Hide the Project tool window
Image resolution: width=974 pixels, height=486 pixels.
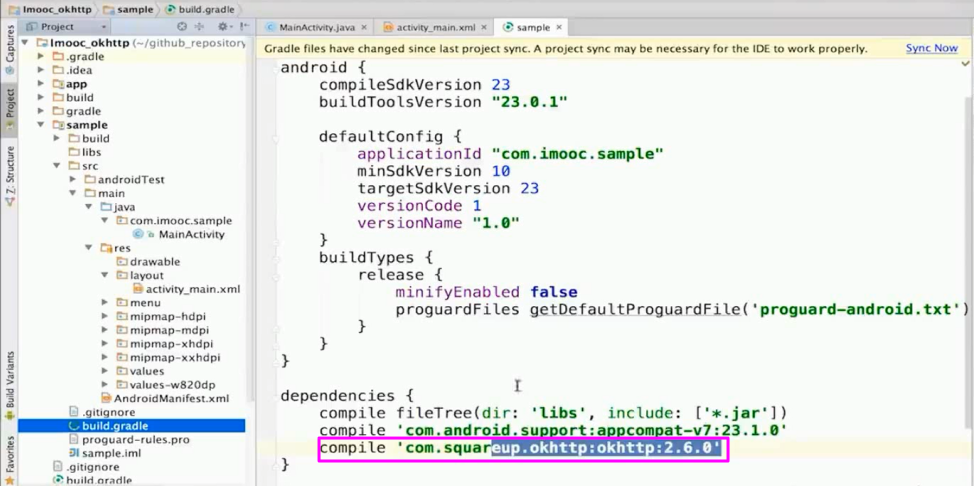click(x=244, y=27)
